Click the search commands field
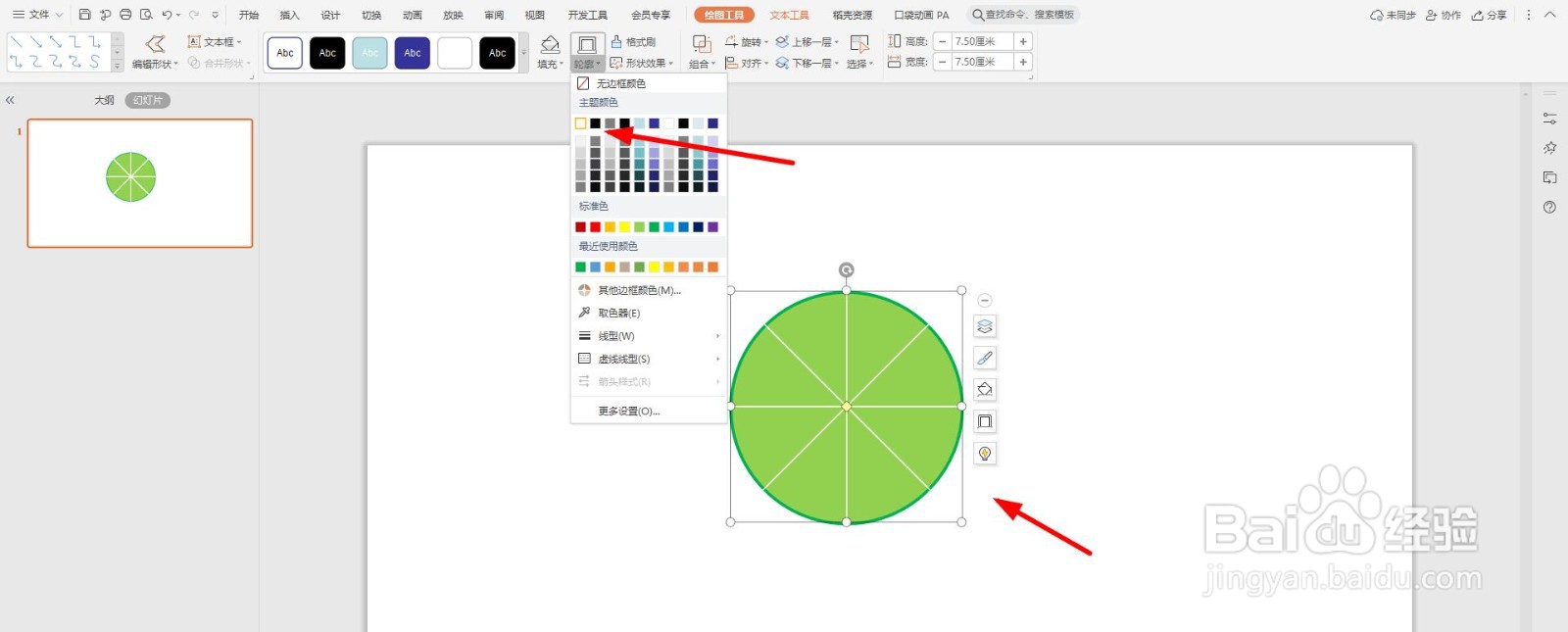The image size is (1568, 632). click(1023, 15)
